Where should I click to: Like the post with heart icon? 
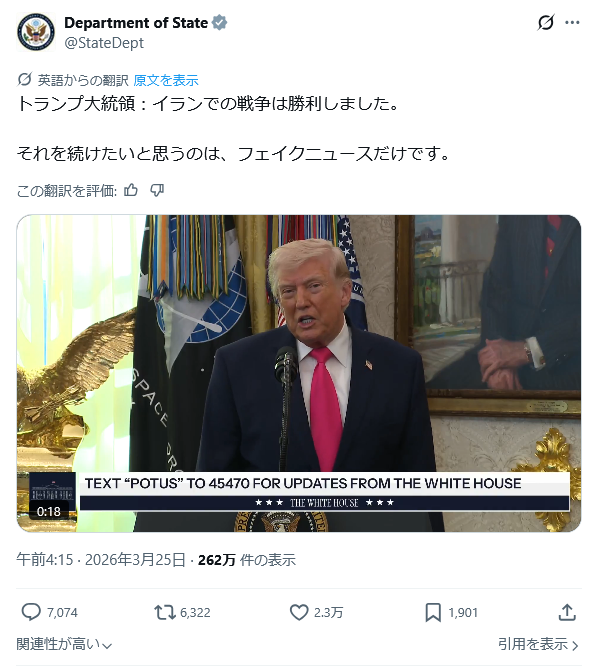[x=299, y=612]
